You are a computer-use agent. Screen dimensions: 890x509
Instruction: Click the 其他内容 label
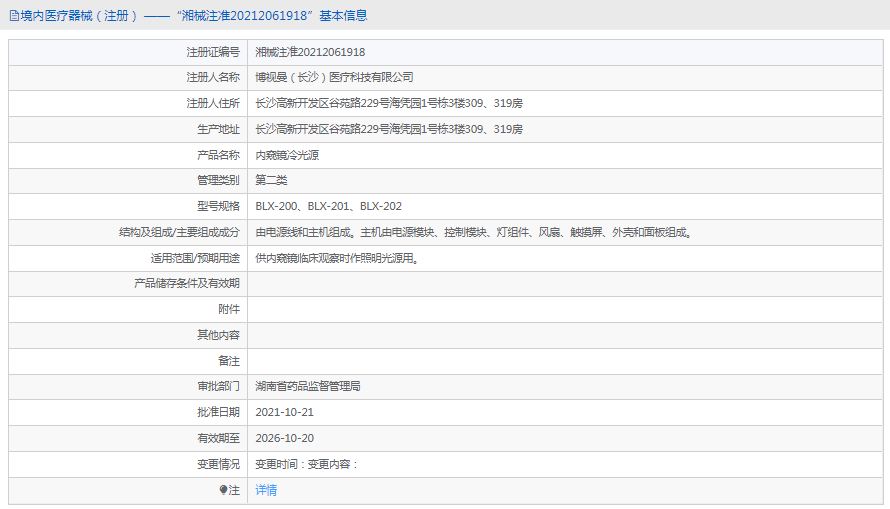pyautogui.click(x=219, y=335)
